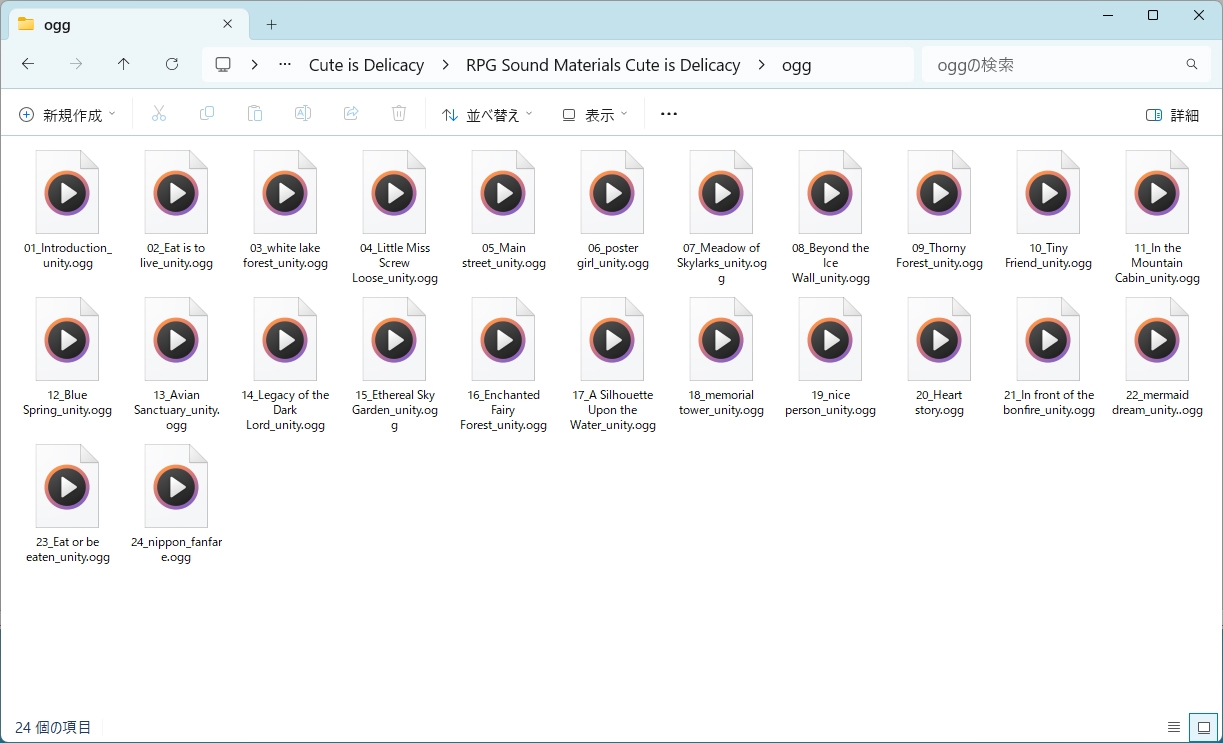Click the search magnifier icon
The height and width of the screenshot is (743, 1223).
click(1192, 64)
